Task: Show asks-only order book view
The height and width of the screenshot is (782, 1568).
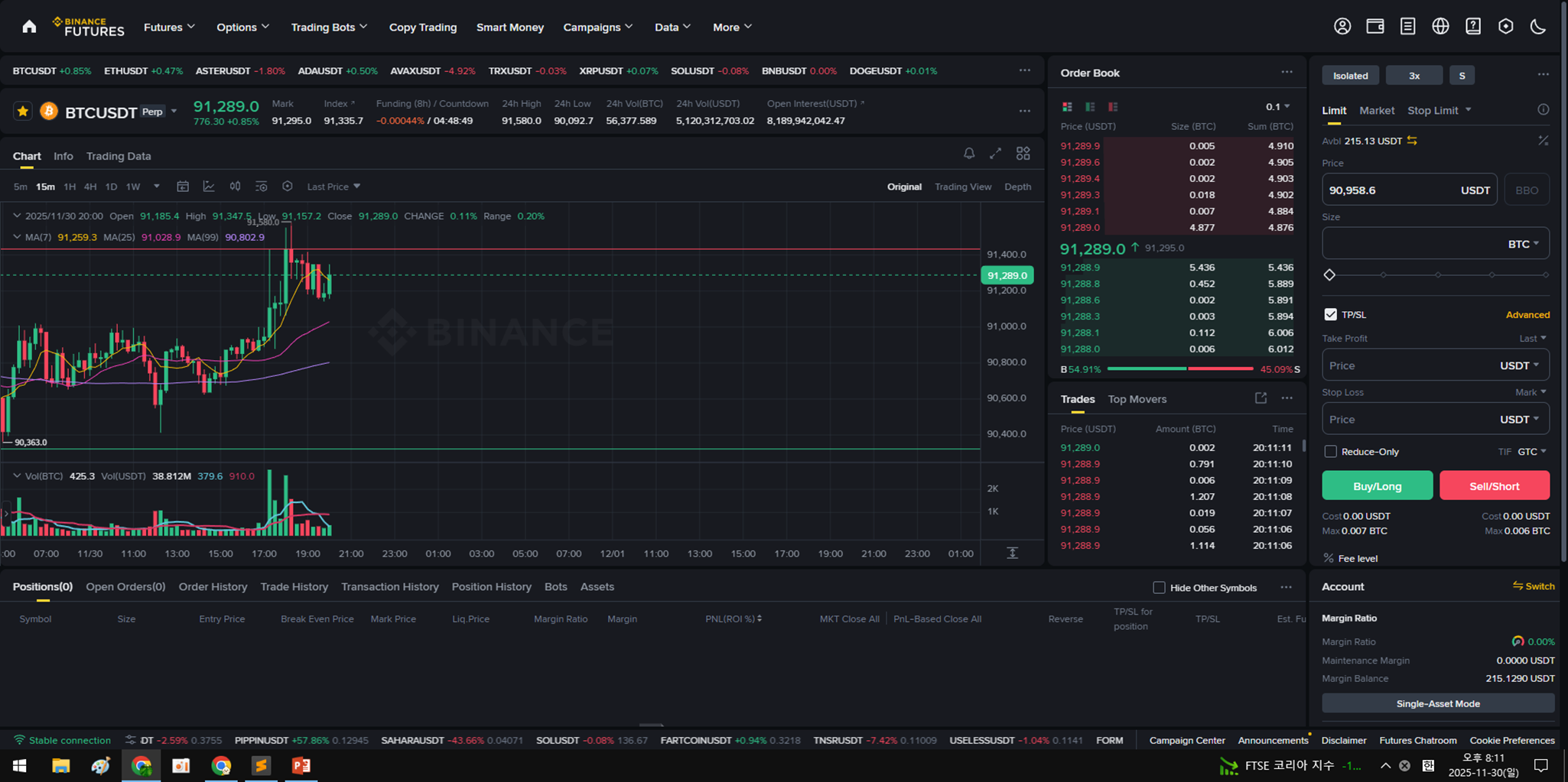Action: pos(1113,106)
